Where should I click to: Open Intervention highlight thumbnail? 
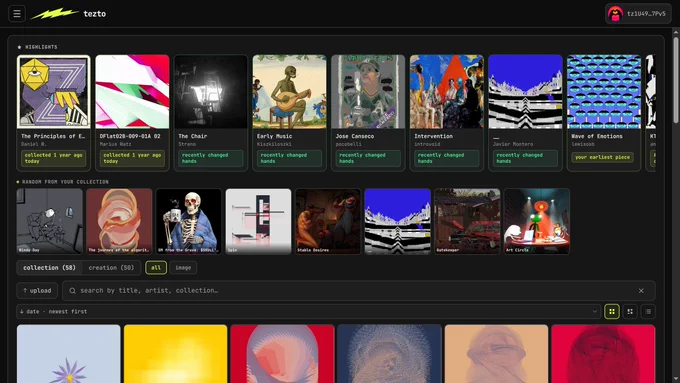(447, 92)
